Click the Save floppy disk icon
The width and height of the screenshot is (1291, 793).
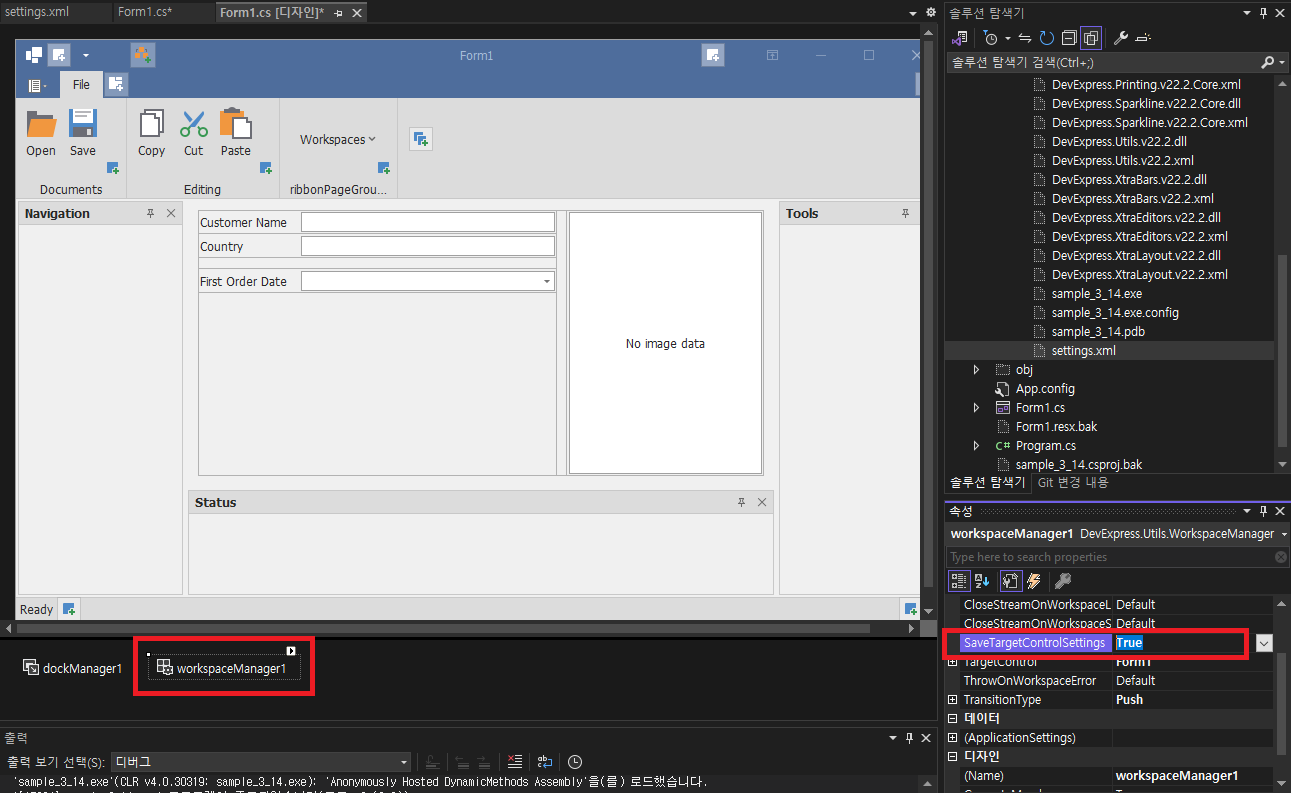[x=83, y=123]
